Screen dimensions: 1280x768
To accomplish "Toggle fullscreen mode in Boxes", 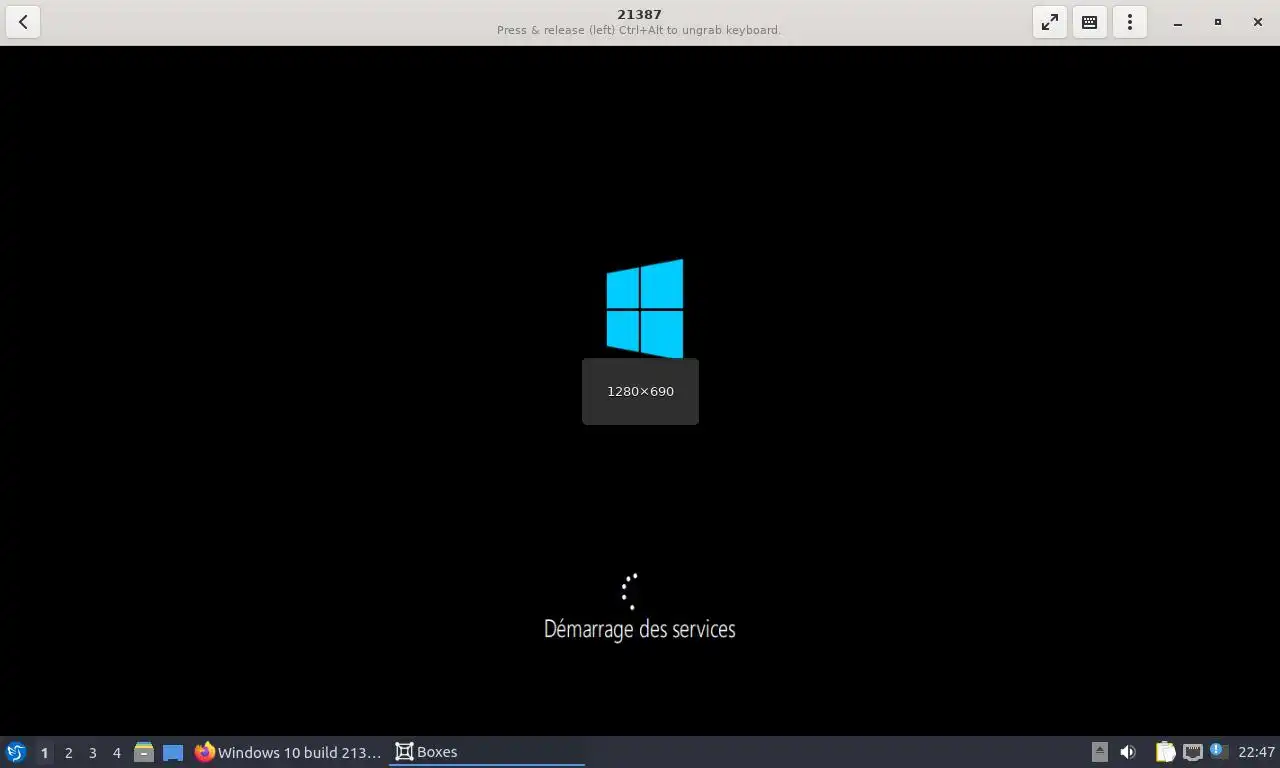I will (1050, 22).
